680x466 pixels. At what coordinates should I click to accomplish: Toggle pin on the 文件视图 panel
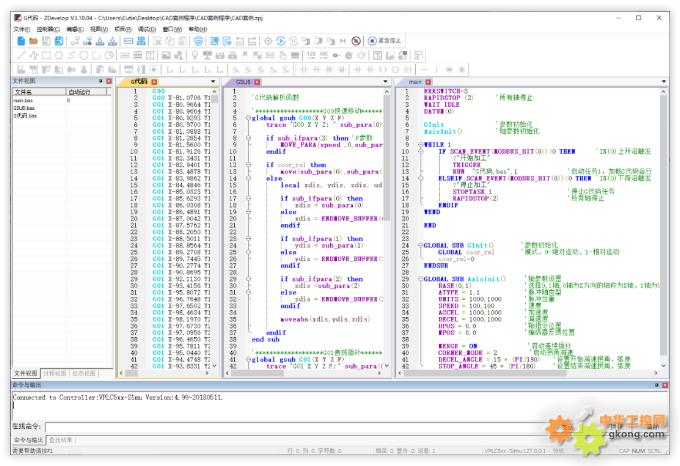(101, 81)
